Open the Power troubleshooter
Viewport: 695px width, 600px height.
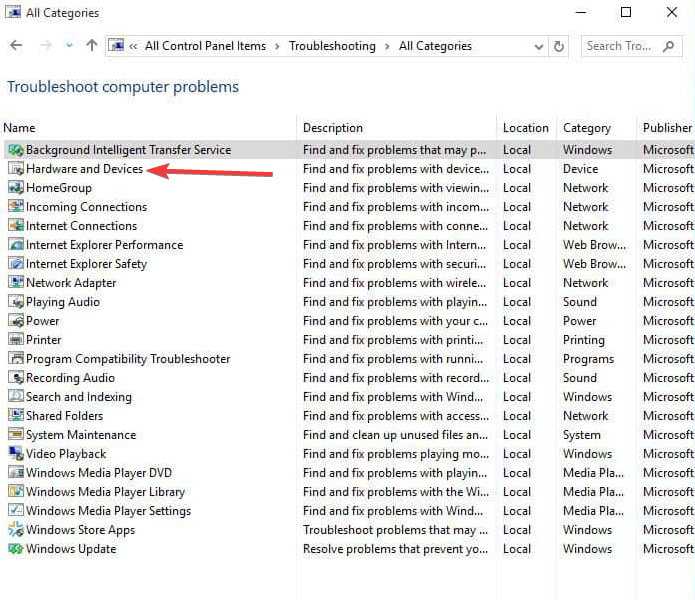(43, 321)
